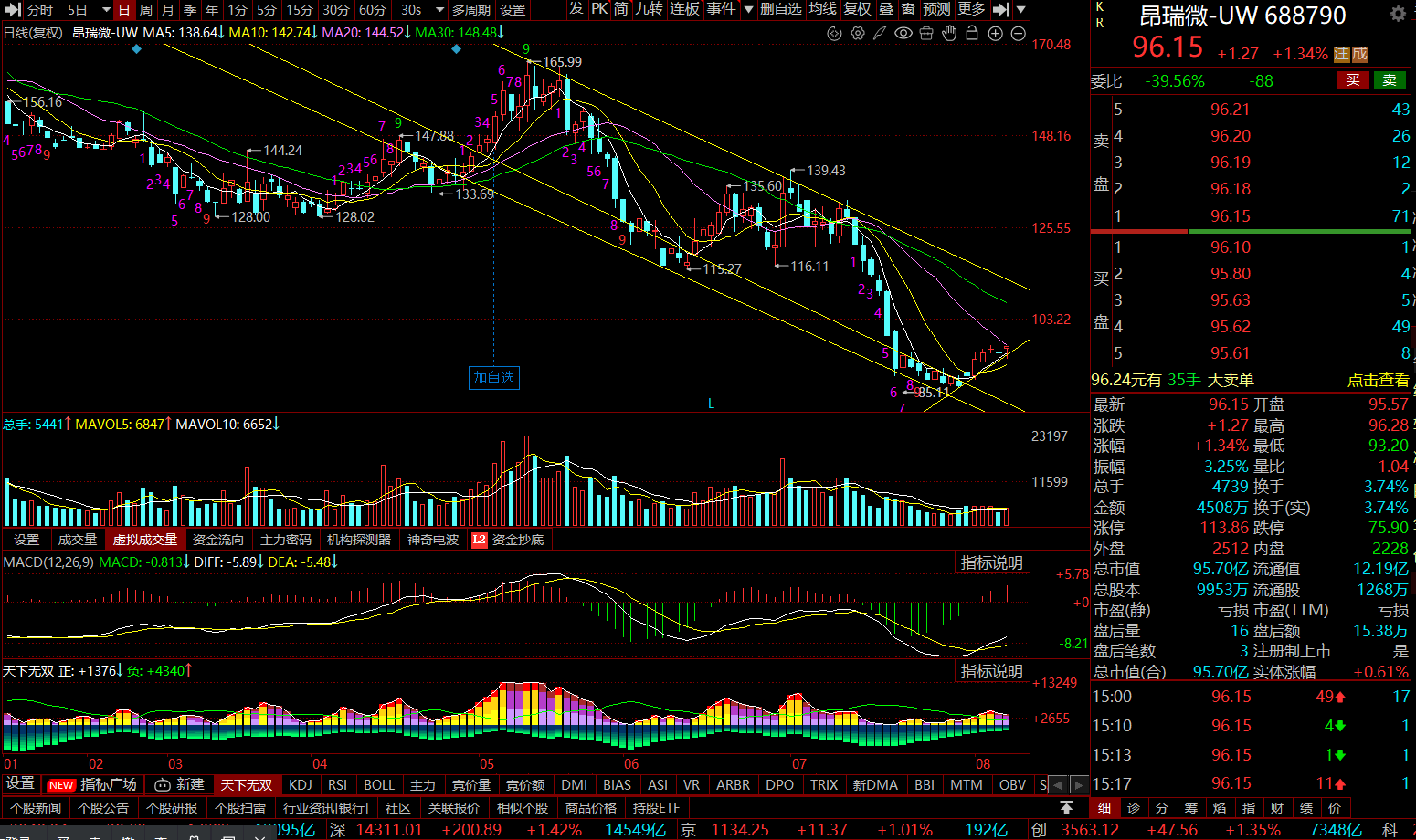The width and height of the screenshot is (1416, 840).
Task: Select the 成交量 volume indicator tab
Action: (77, 540)
